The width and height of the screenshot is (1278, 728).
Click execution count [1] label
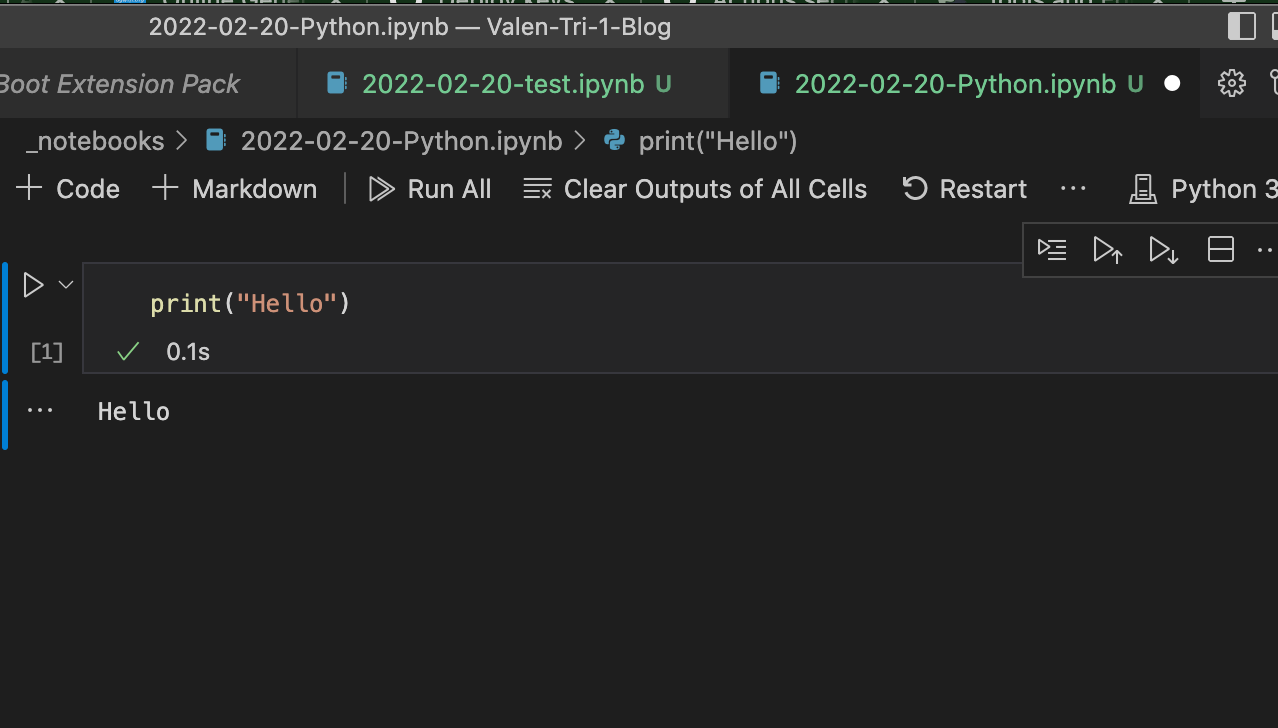point(47,352)
